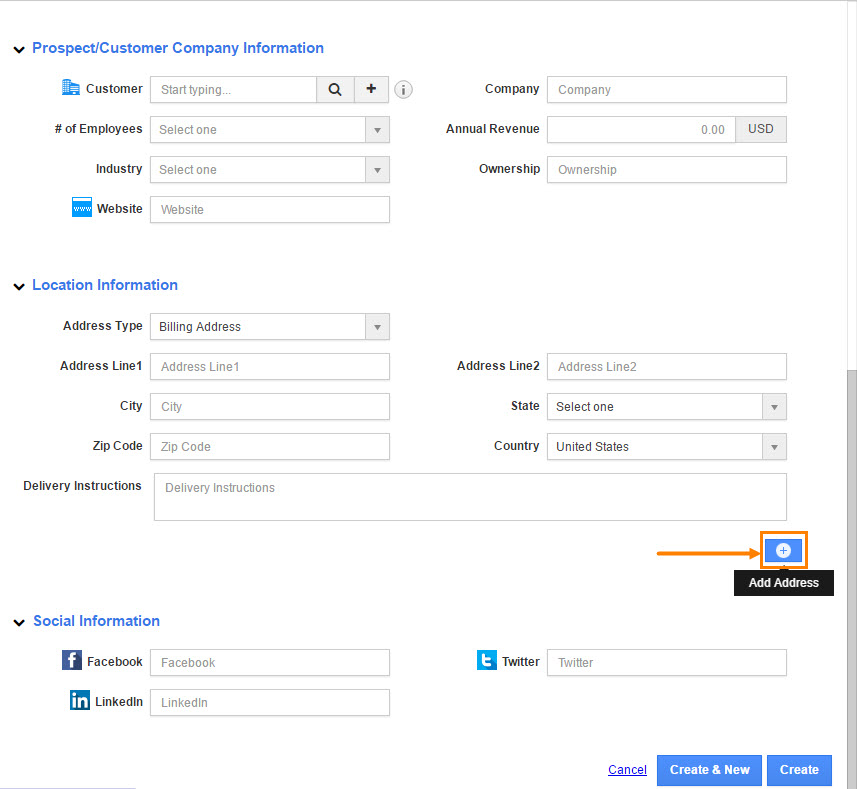The width and height of the screenshot is (857, 789).
Task: Click the info icon beside Customer field
Action: point(403,90)
